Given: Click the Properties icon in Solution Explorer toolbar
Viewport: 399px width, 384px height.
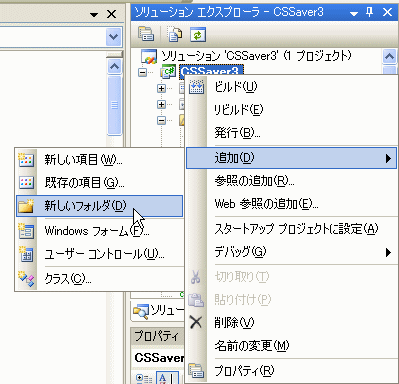Looking at the screenshot, I should pyautogui.click(x=146, y=34).
